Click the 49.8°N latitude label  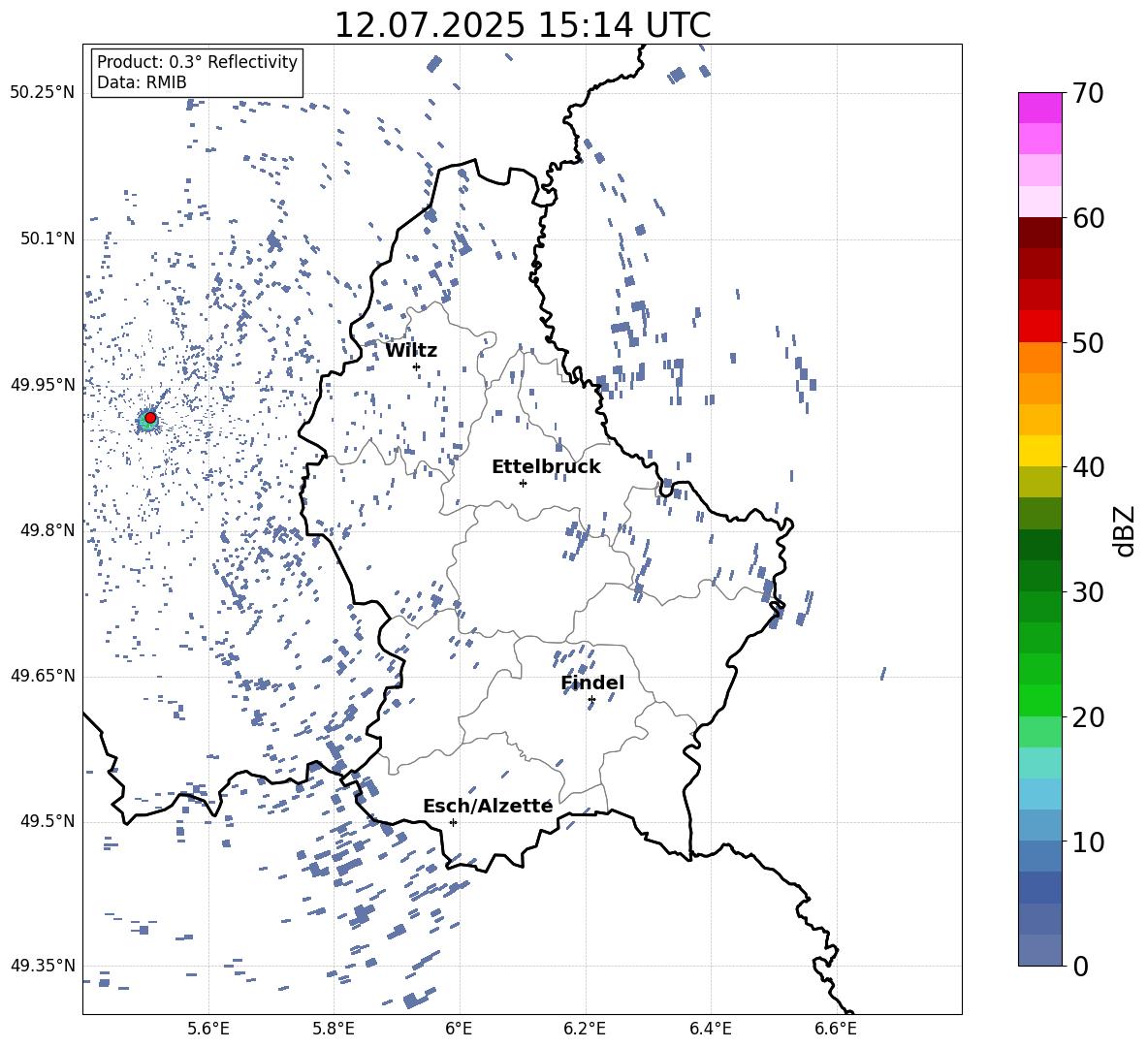pos(48,530)
